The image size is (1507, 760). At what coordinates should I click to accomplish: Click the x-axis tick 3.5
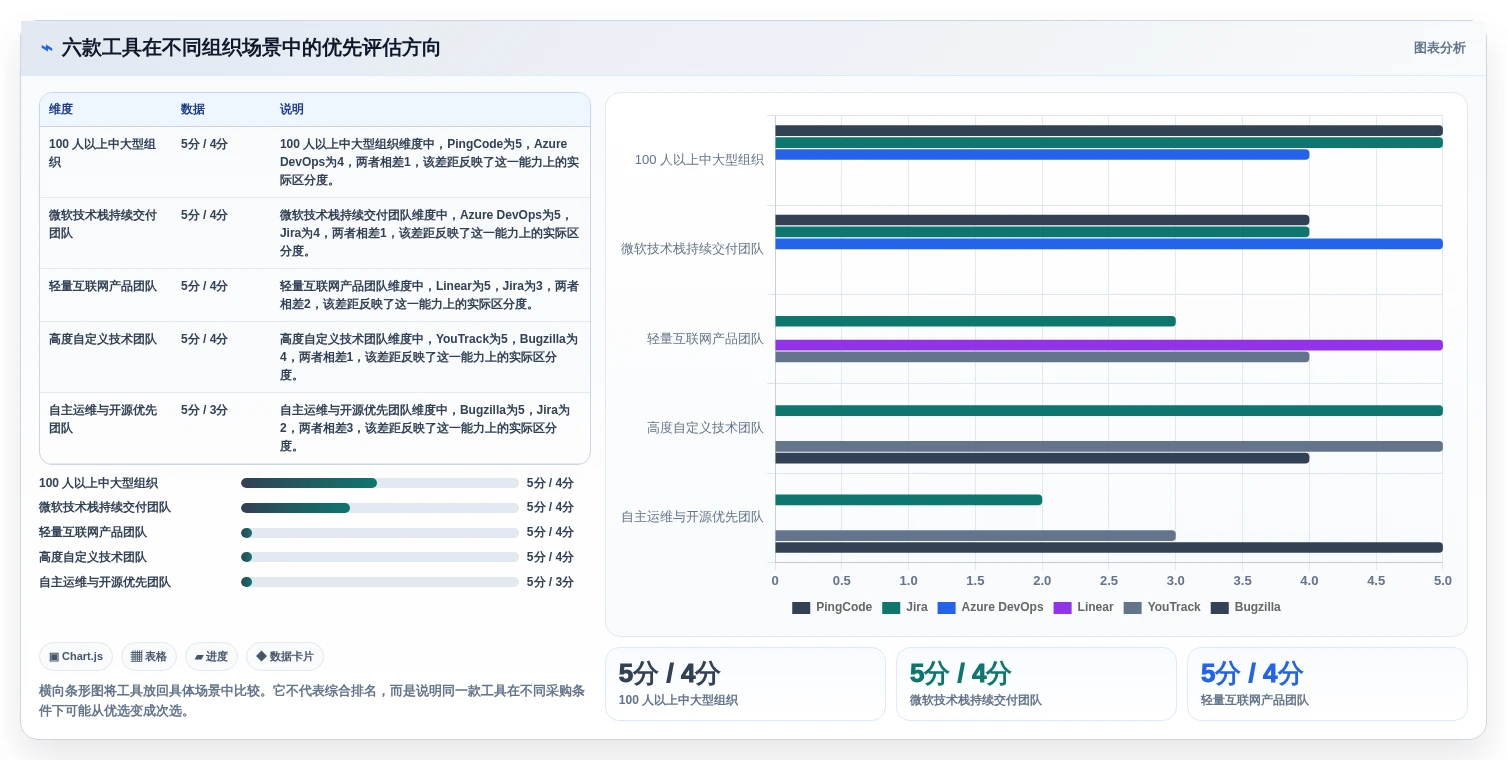[x=1242, y=581]
